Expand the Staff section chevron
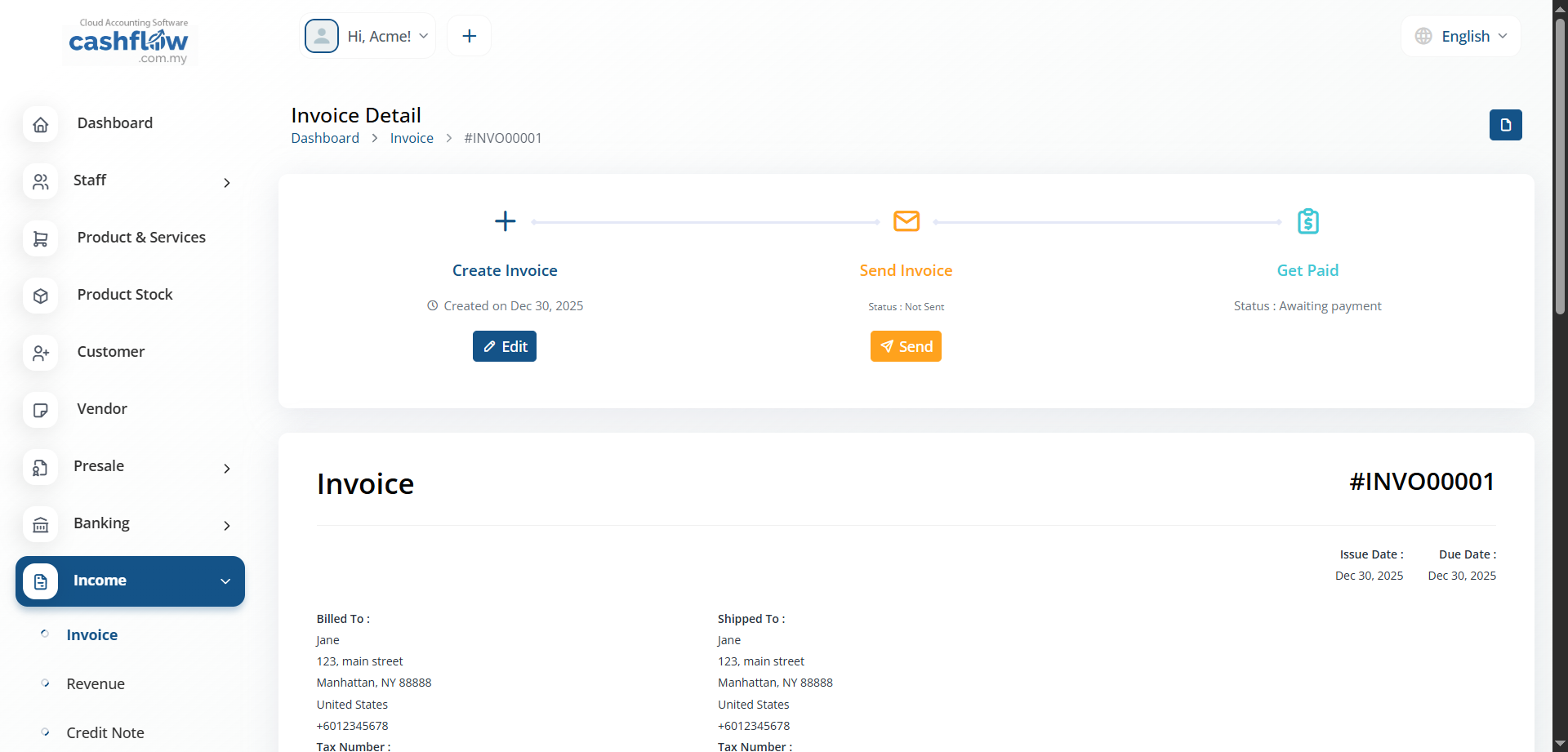The image size is (1568, 752). pyautogui.click(x=226, y=183)
